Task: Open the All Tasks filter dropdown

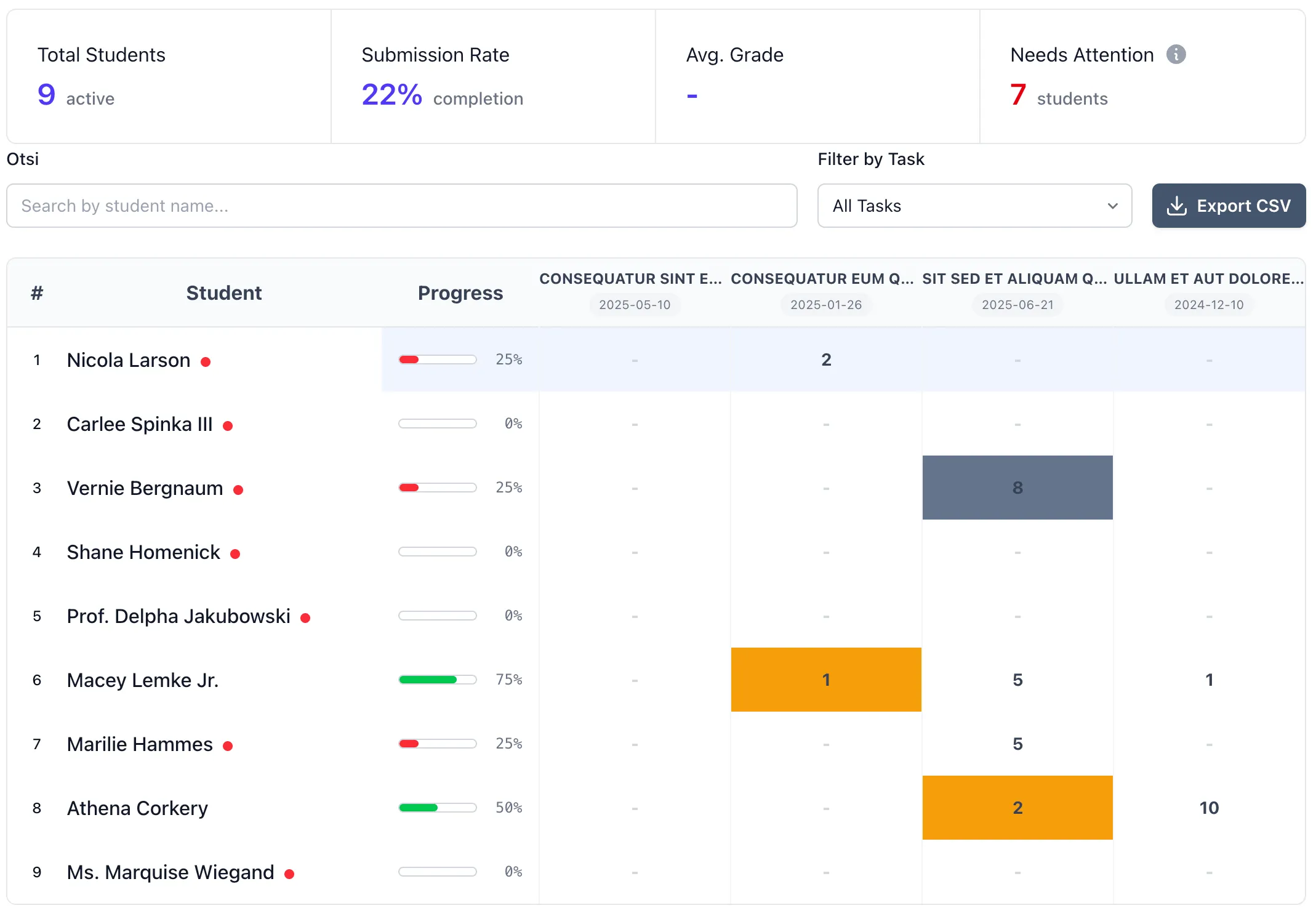Action: point(974,206)
